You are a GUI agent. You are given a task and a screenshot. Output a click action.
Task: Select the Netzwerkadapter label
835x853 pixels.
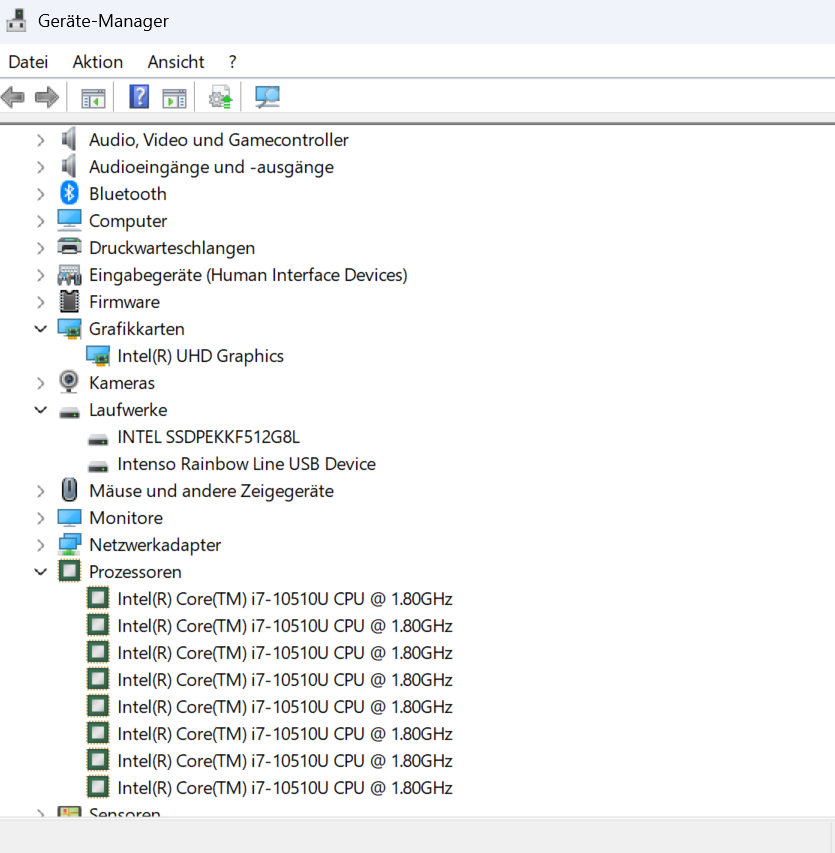pos(155,545)
